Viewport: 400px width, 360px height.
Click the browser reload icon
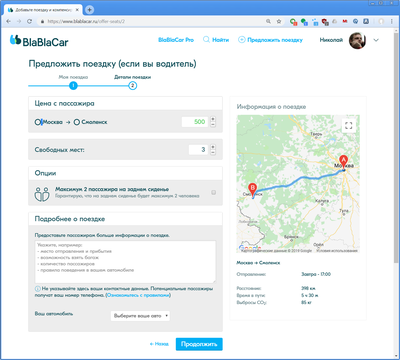(x=29, y=21)
